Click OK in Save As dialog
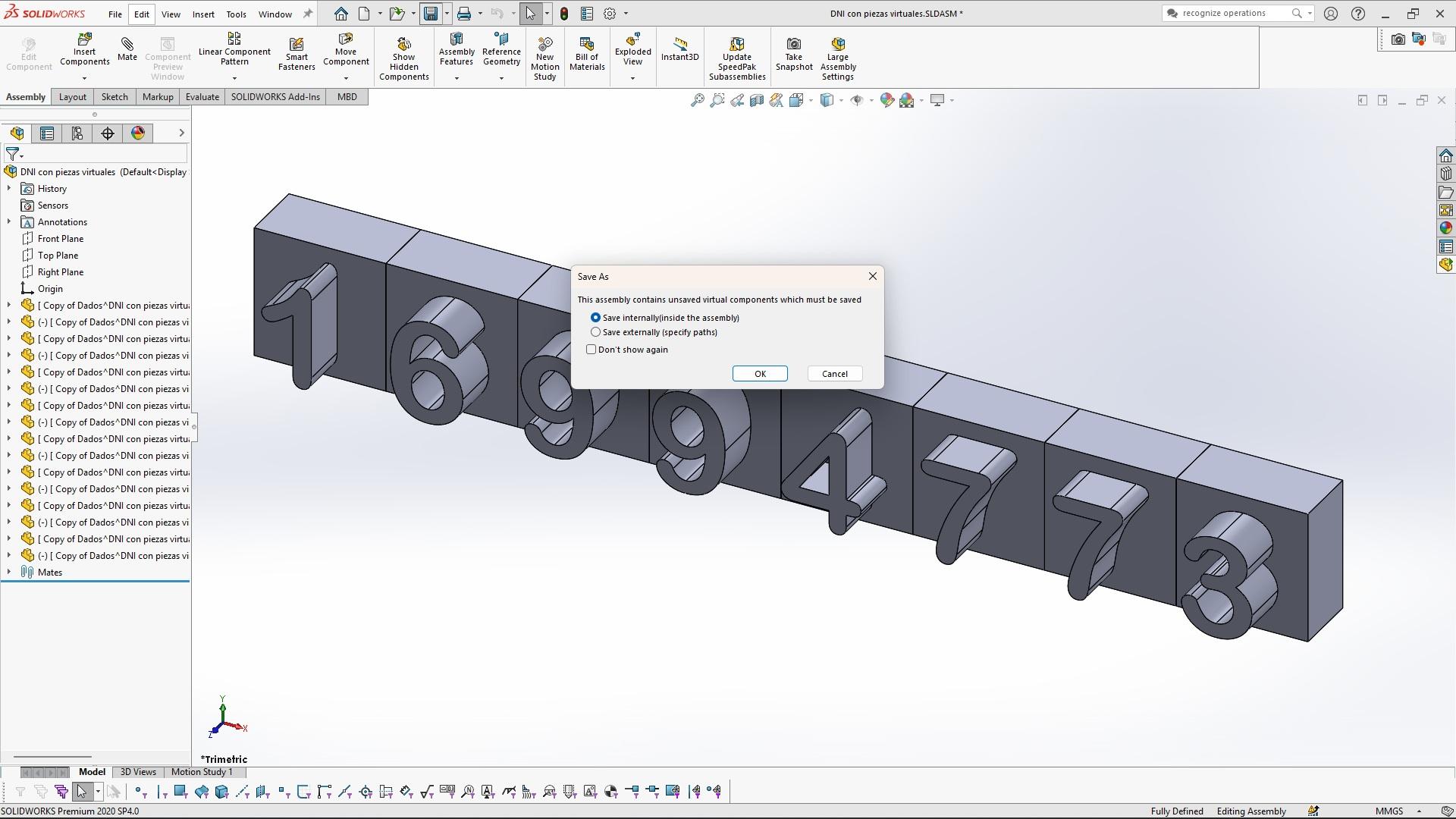Screen dimensions: 1456x819 [x=760, y=374]
